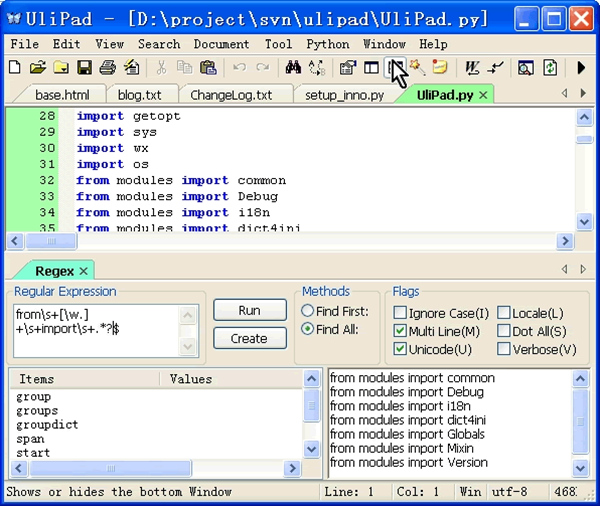Click the Open file folder icon
Screen dimensions: 600x506
[37, 68]
